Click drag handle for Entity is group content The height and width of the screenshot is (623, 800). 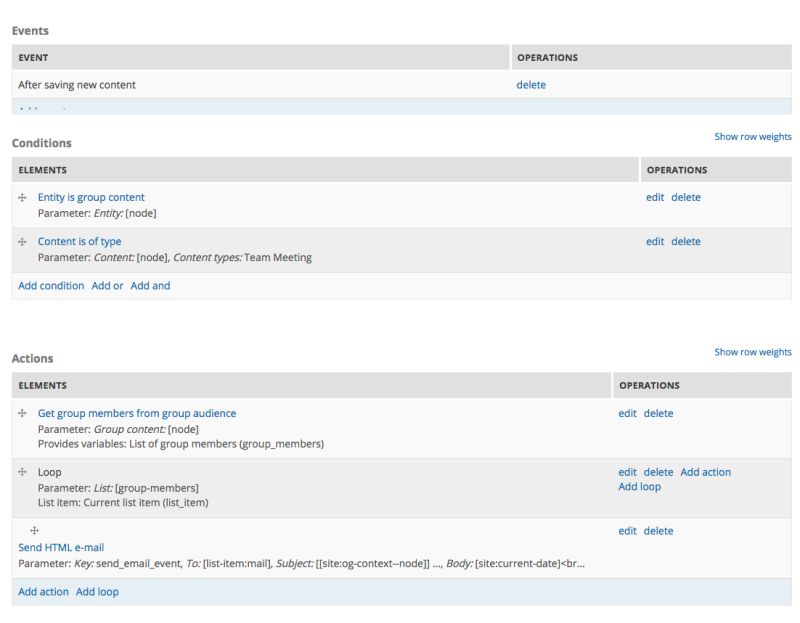tap(23, 198)
